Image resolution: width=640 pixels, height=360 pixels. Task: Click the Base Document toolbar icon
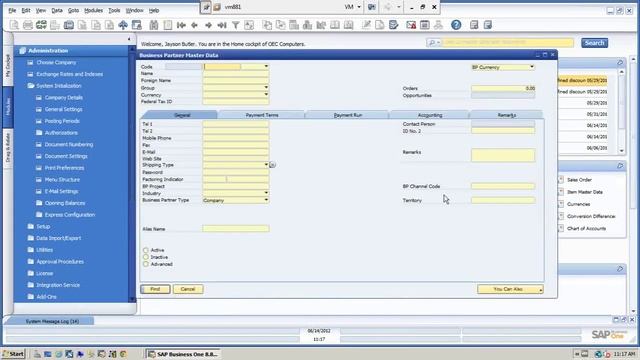(267, 25)
